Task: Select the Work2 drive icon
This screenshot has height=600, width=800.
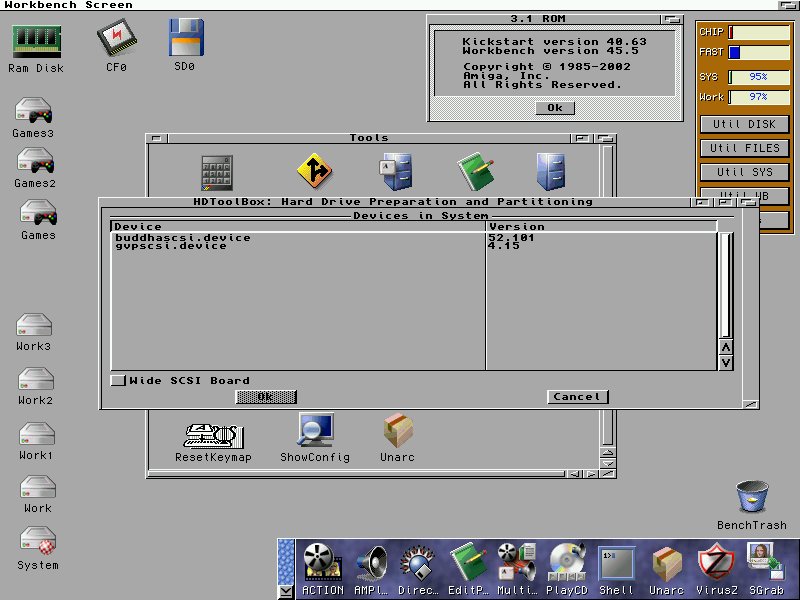Action: (36, 379)
